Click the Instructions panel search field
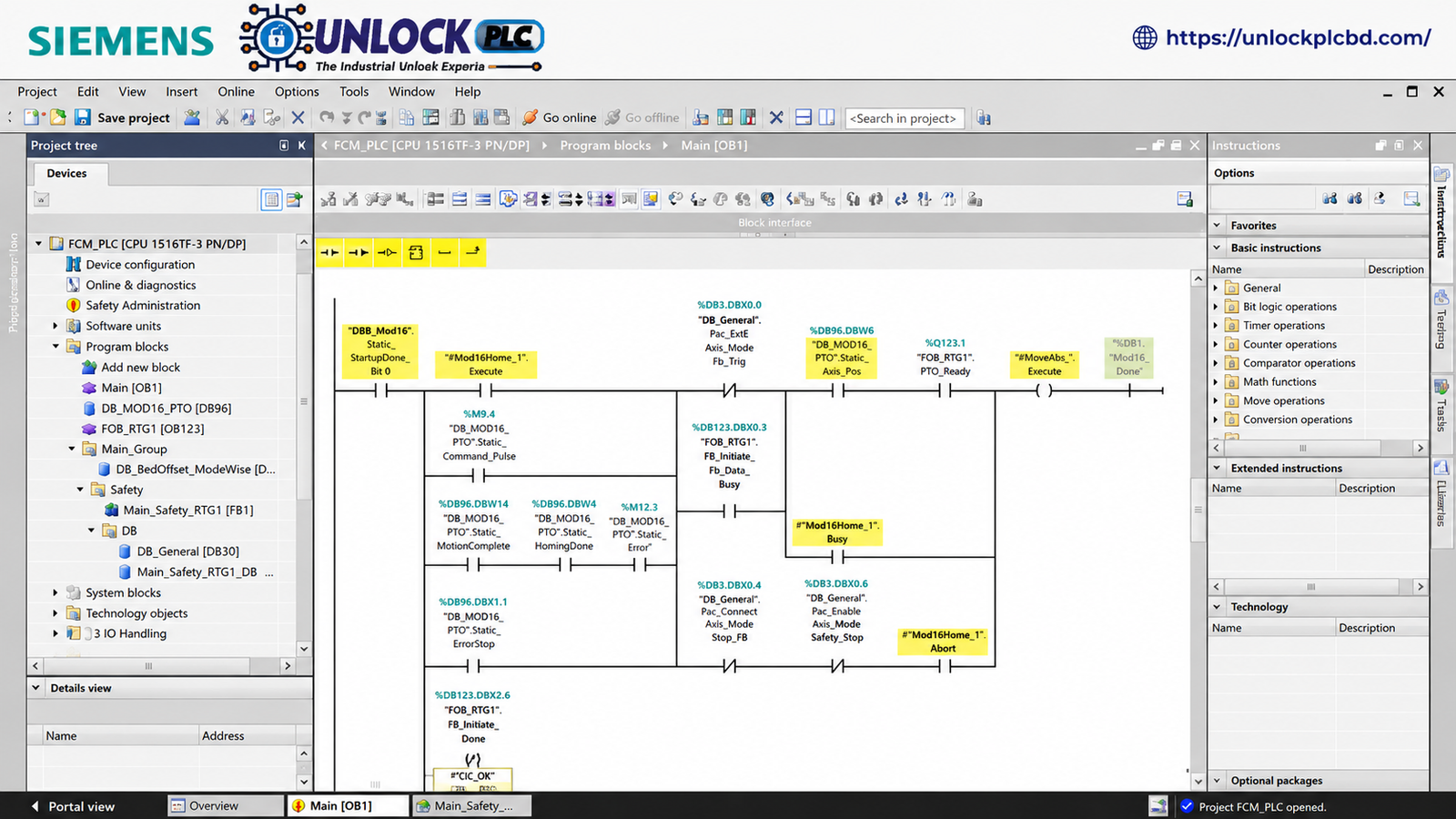 pos(1263,199)
